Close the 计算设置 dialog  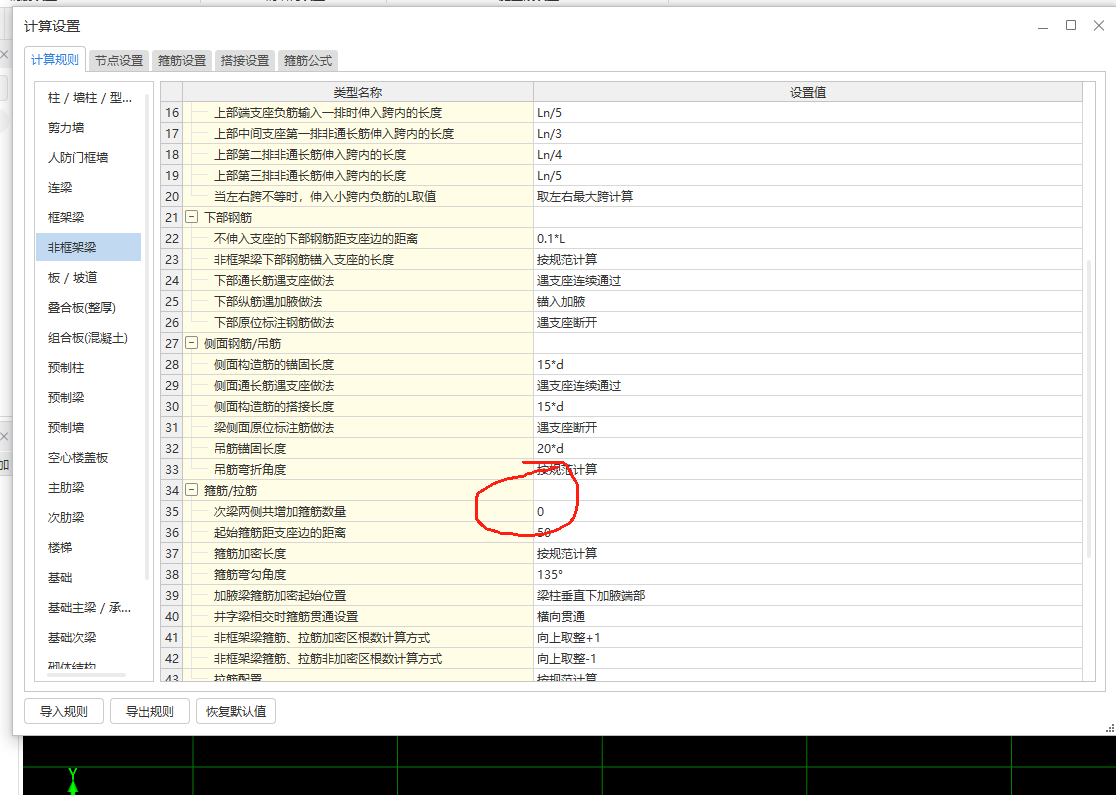coord(1098,26)
